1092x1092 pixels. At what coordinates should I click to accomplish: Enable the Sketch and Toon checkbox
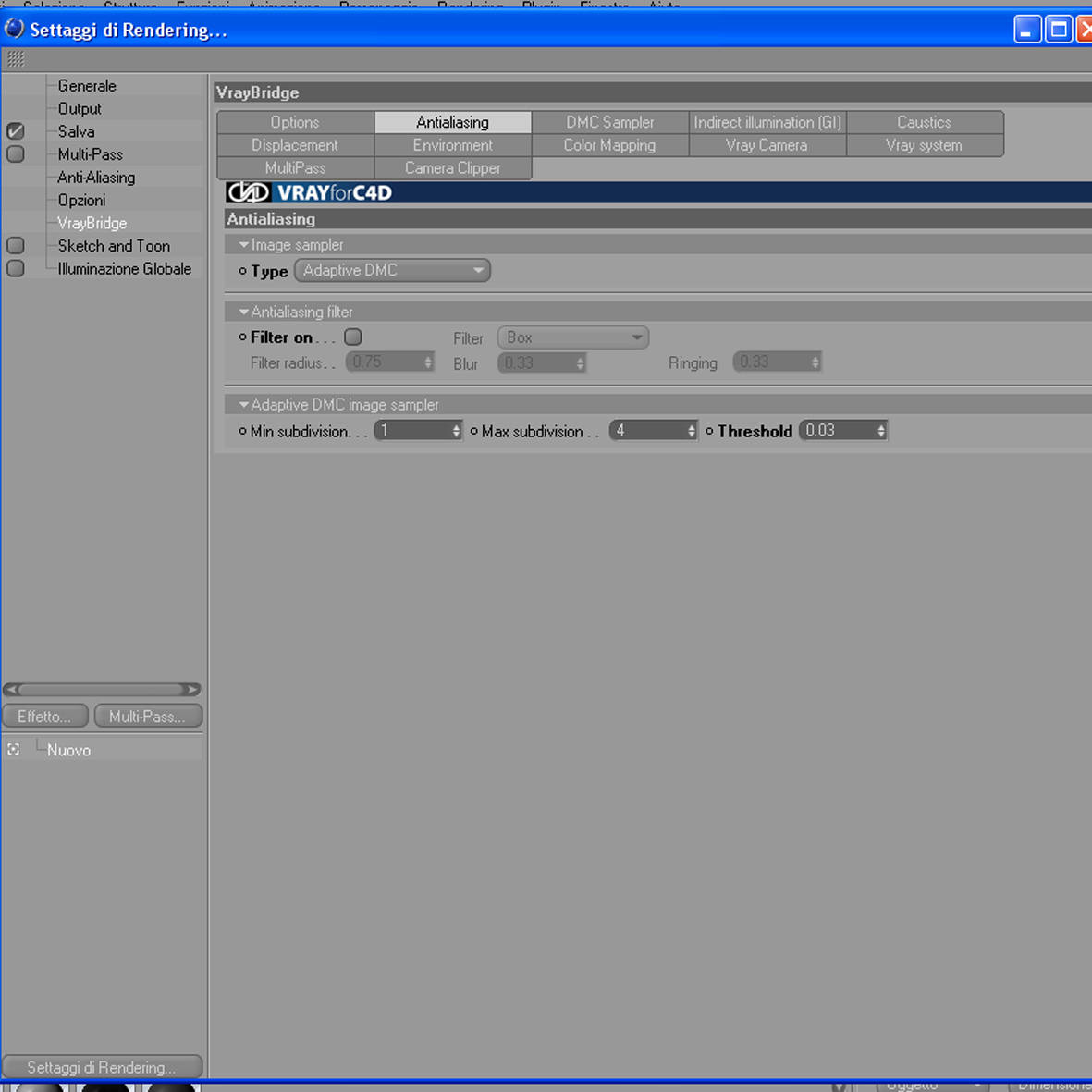[16, 245]
